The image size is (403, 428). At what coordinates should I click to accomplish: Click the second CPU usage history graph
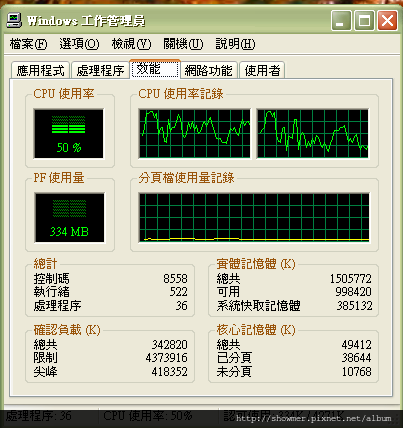tap(313, 133)
